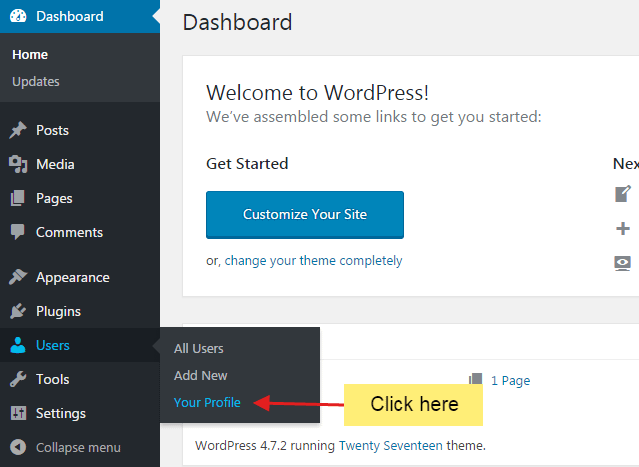
Task: Click the edit pencil icon under Next Steps
Action: pos(623,194)
